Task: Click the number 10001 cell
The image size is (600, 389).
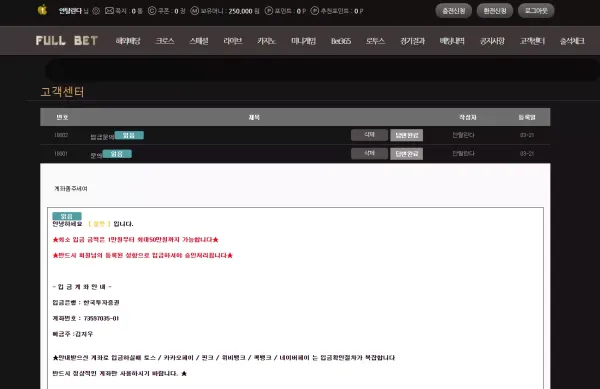Action: tap(60, 153)
